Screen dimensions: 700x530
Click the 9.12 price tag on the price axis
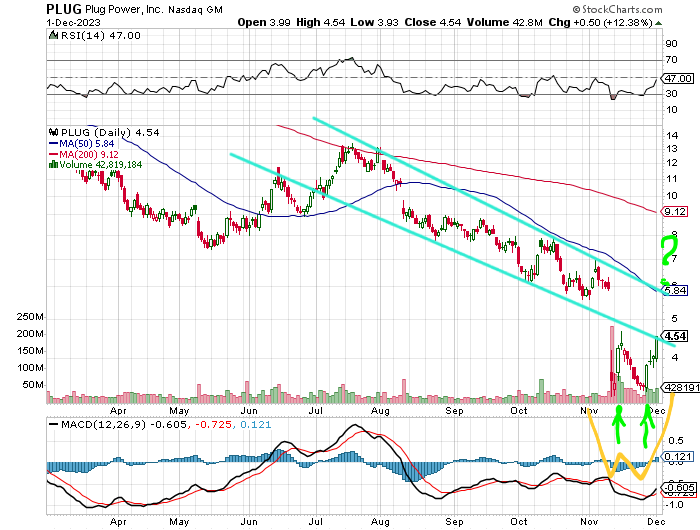tap(675, 212)
